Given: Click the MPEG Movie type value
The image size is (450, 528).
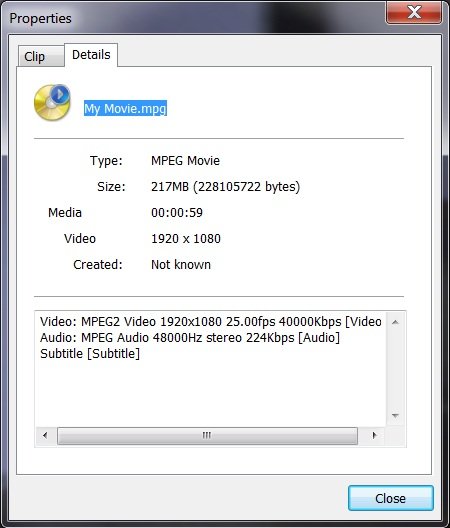Looking at the screenshot, I should point(185,161).
